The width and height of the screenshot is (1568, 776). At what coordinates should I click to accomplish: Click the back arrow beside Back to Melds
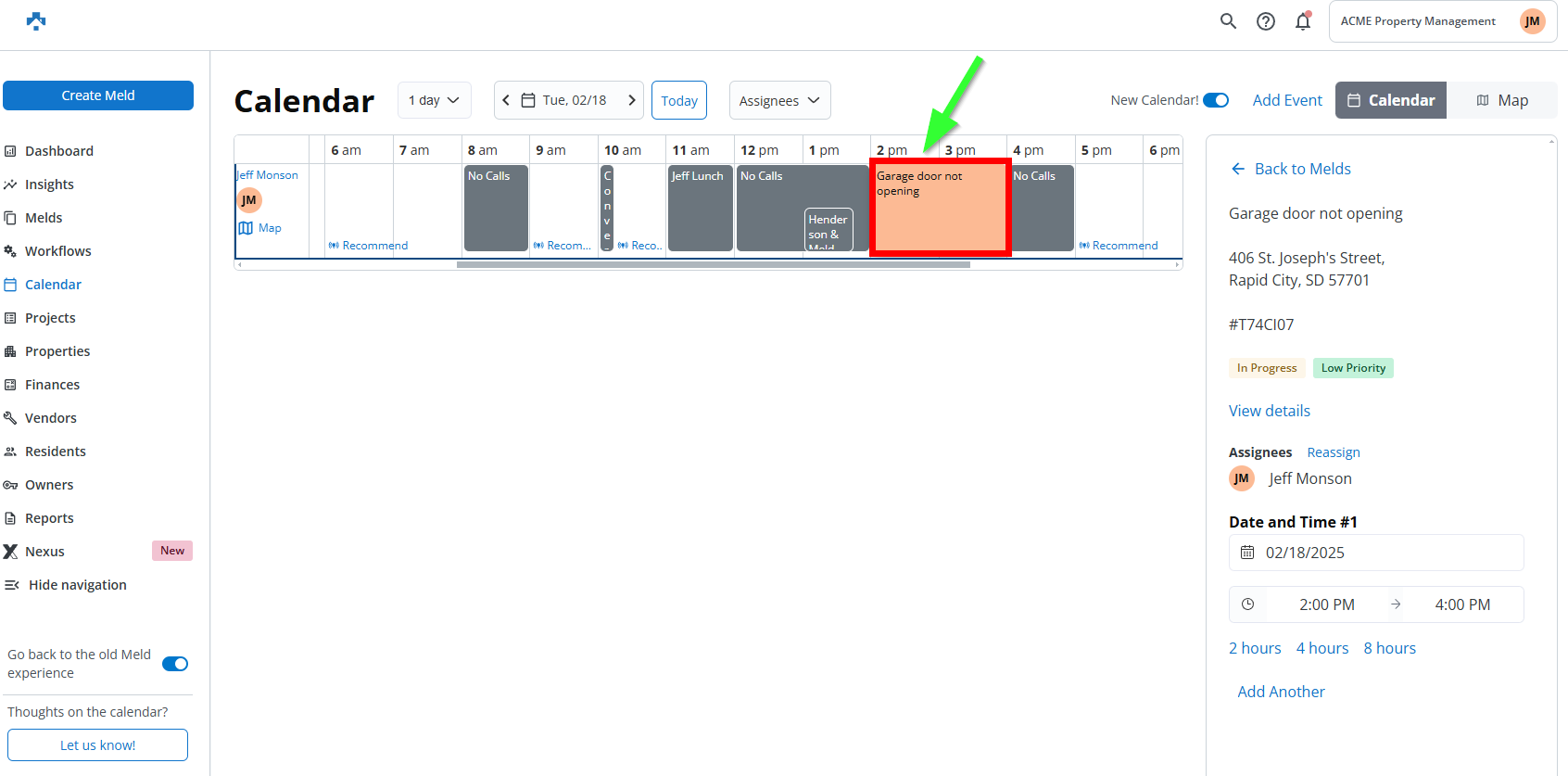(x=1238, y=169)
